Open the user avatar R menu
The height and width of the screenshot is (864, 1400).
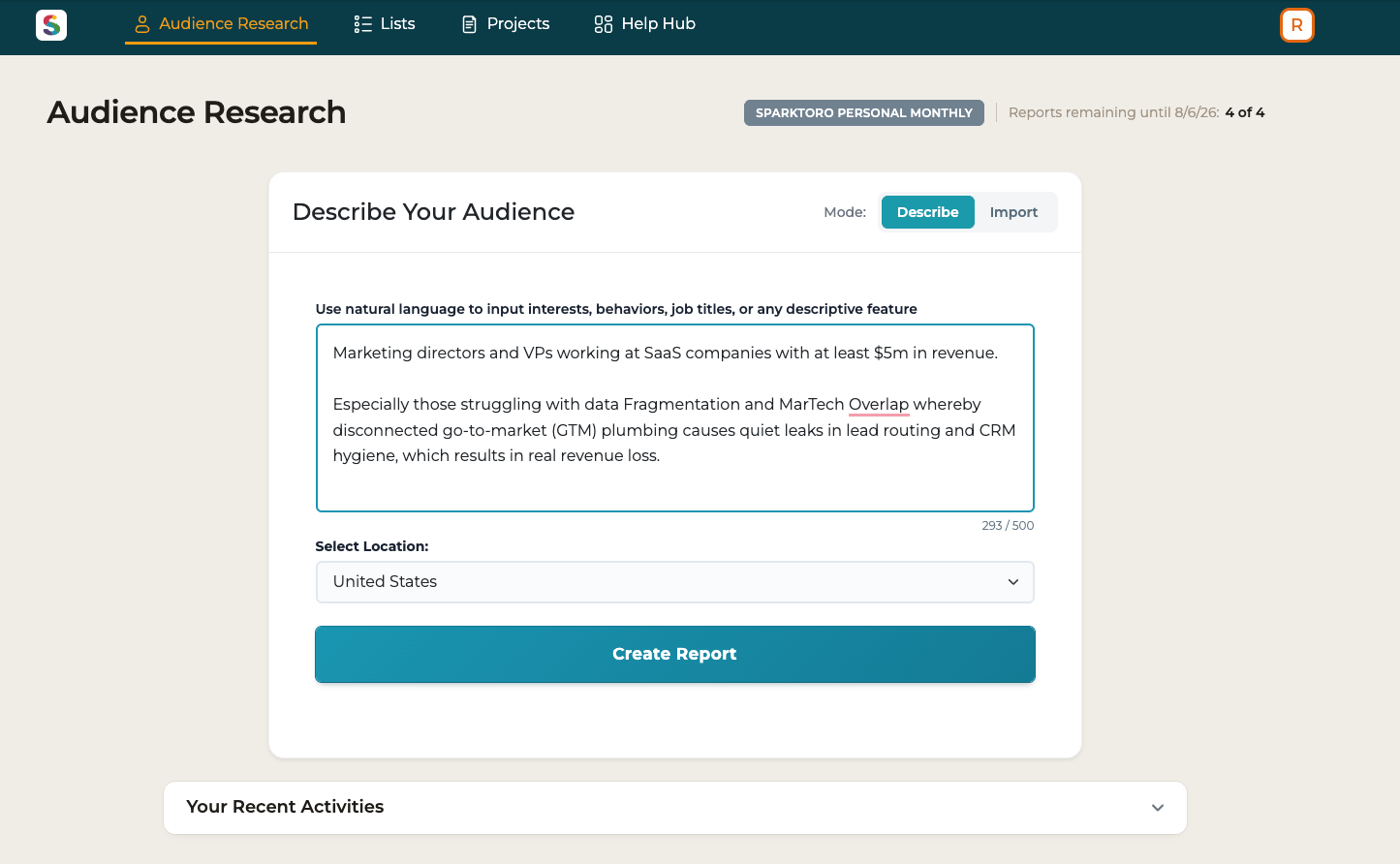1296,25
